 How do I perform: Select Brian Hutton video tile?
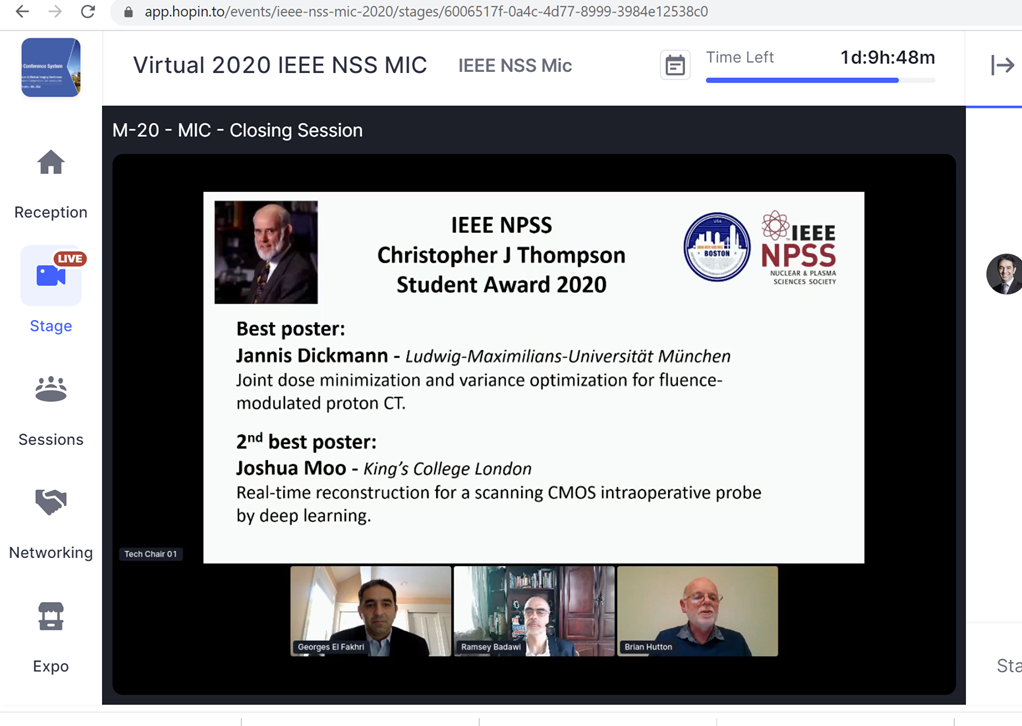tap(697, 611)
